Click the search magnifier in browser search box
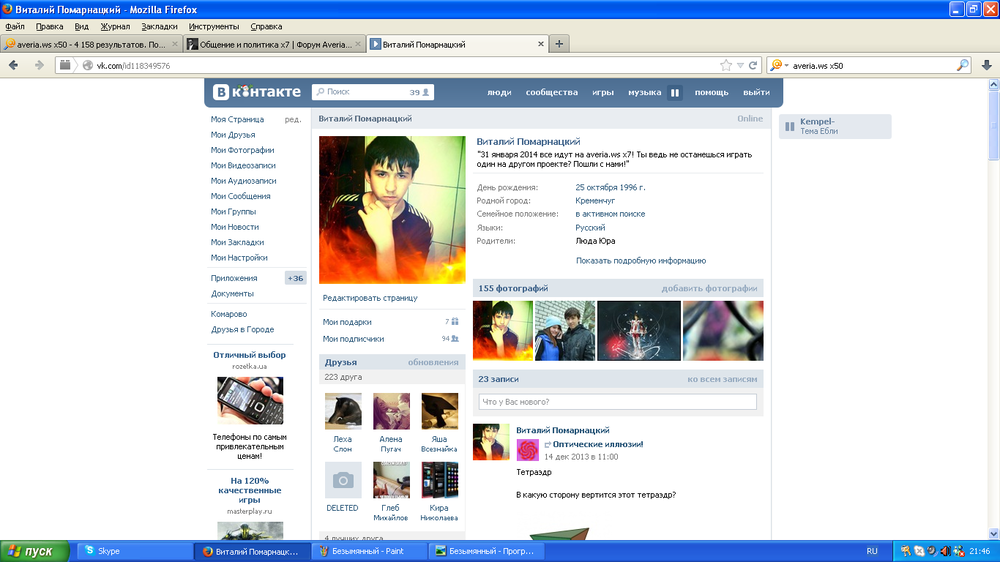 click(962, 65)
